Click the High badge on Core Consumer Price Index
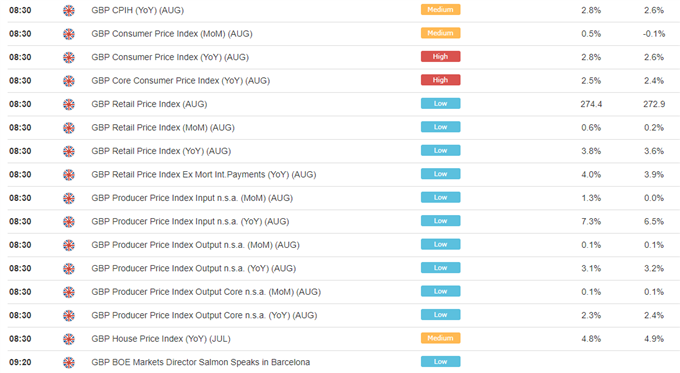Viewport: 680px width, 373px height. coord(440,80)
